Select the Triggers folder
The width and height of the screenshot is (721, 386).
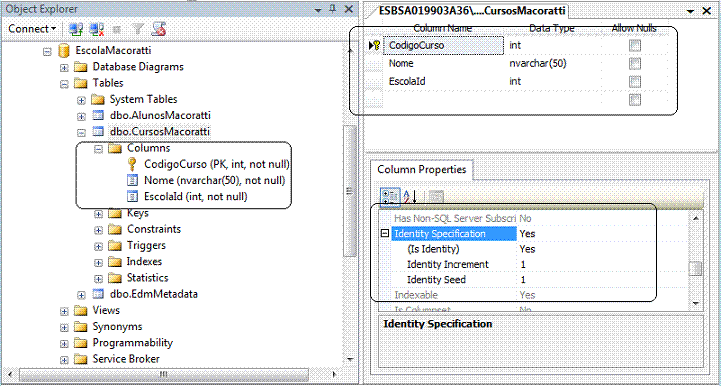tap(146, 245)
